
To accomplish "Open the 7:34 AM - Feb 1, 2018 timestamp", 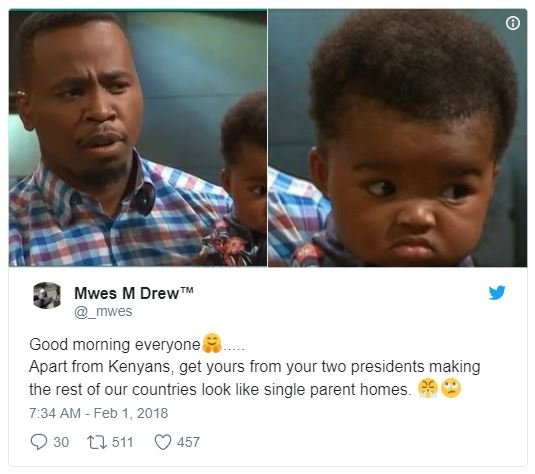I will (x=99, y=413).
